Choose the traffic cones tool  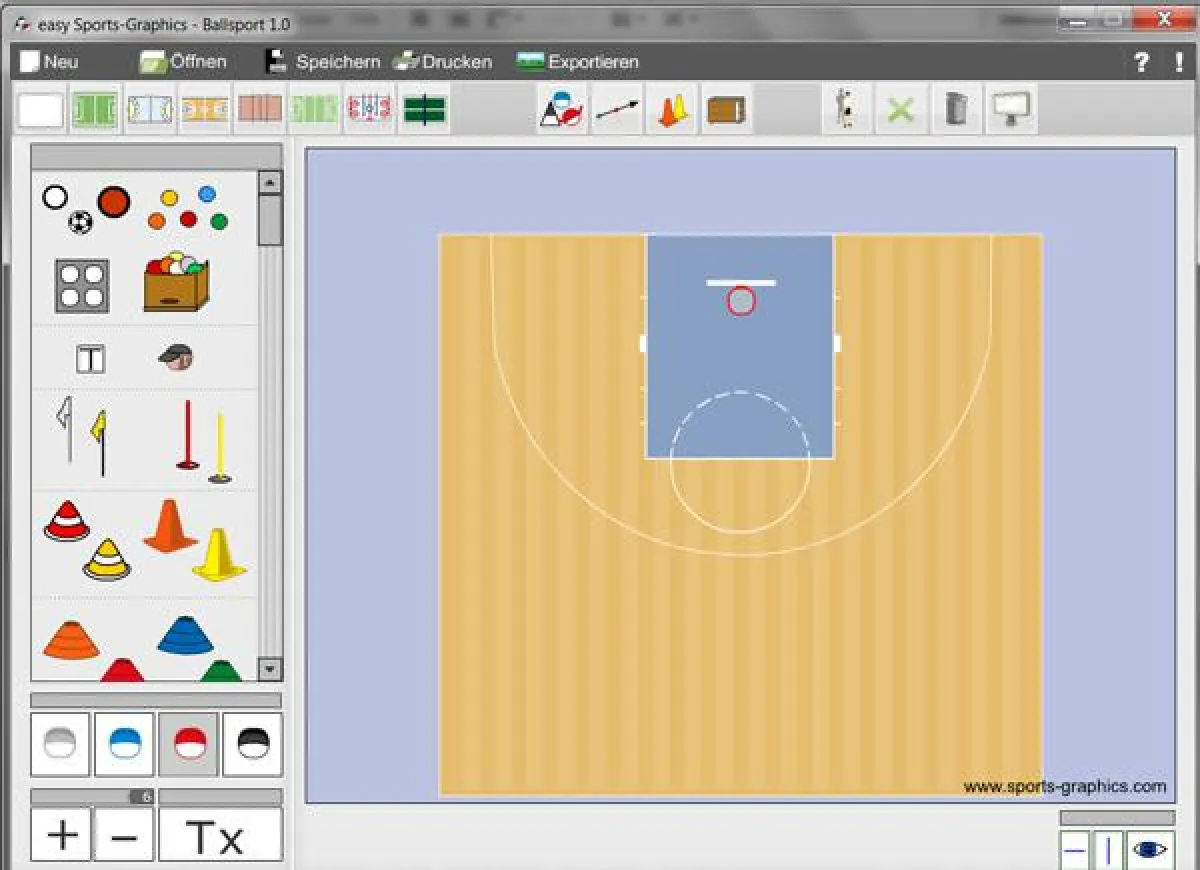click(x=671, y=109)
